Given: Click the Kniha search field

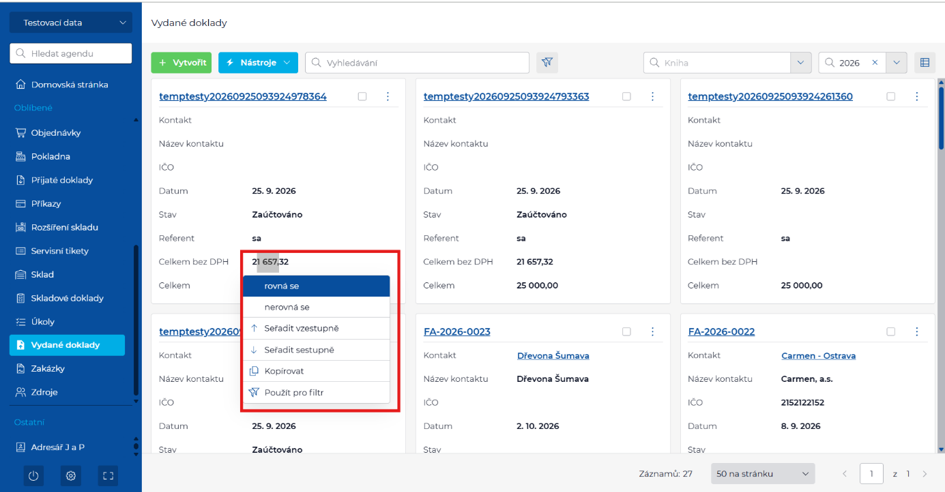Looking at the screenshot, I should pyautogui.click(x=717, y=62).
